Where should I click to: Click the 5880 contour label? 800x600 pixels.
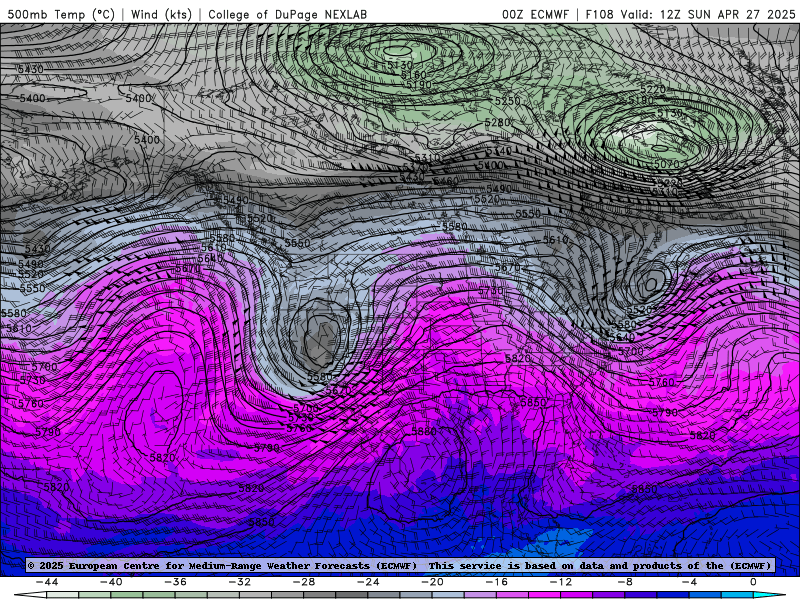coord(424,432)
